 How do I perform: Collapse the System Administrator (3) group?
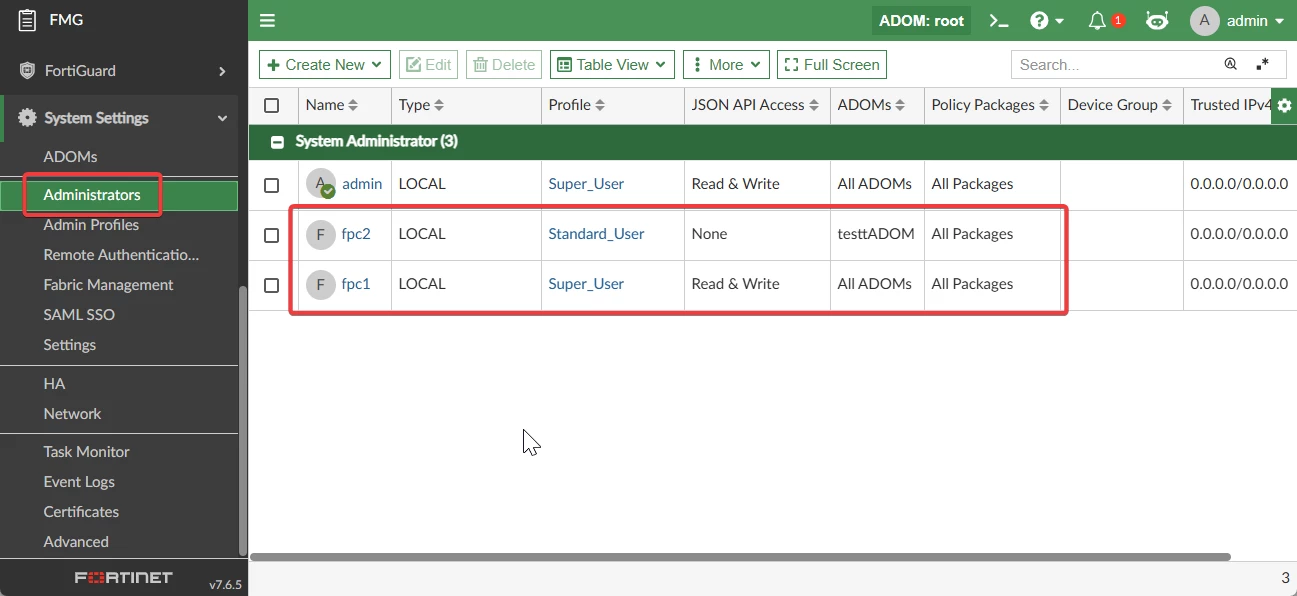[277, 142]
